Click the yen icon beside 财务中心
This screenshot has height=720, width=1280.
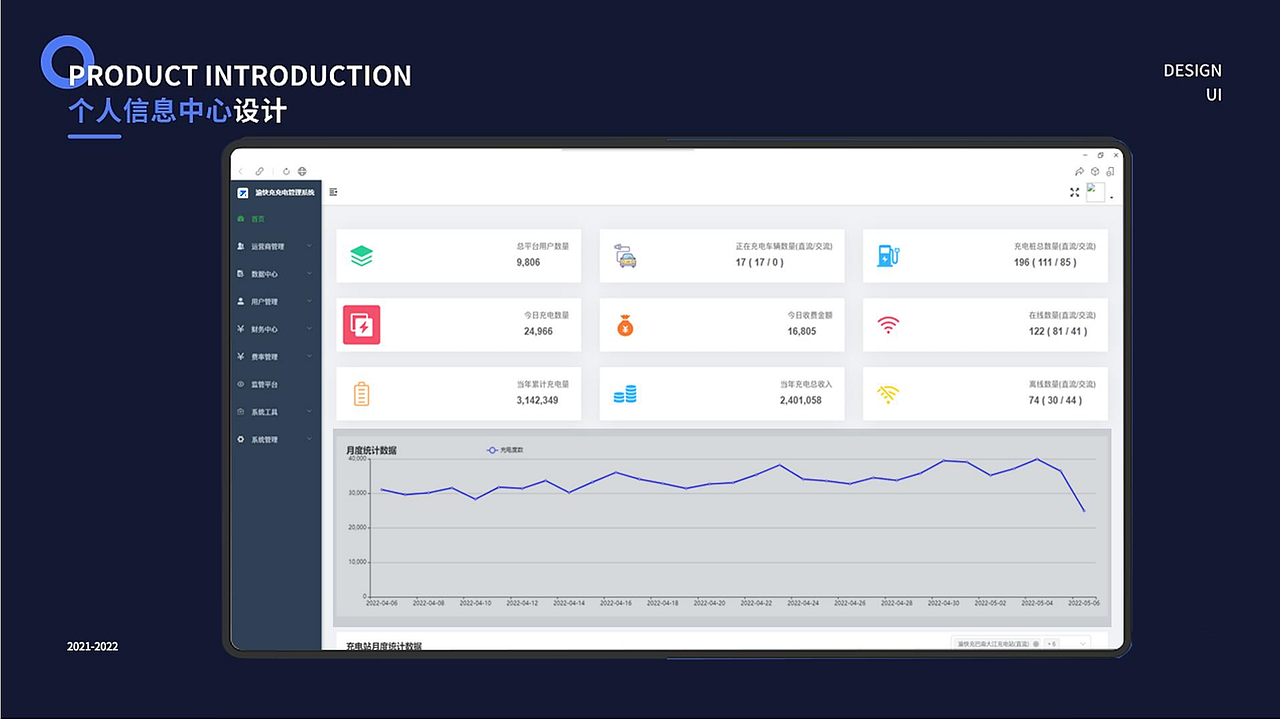point(240,329)
